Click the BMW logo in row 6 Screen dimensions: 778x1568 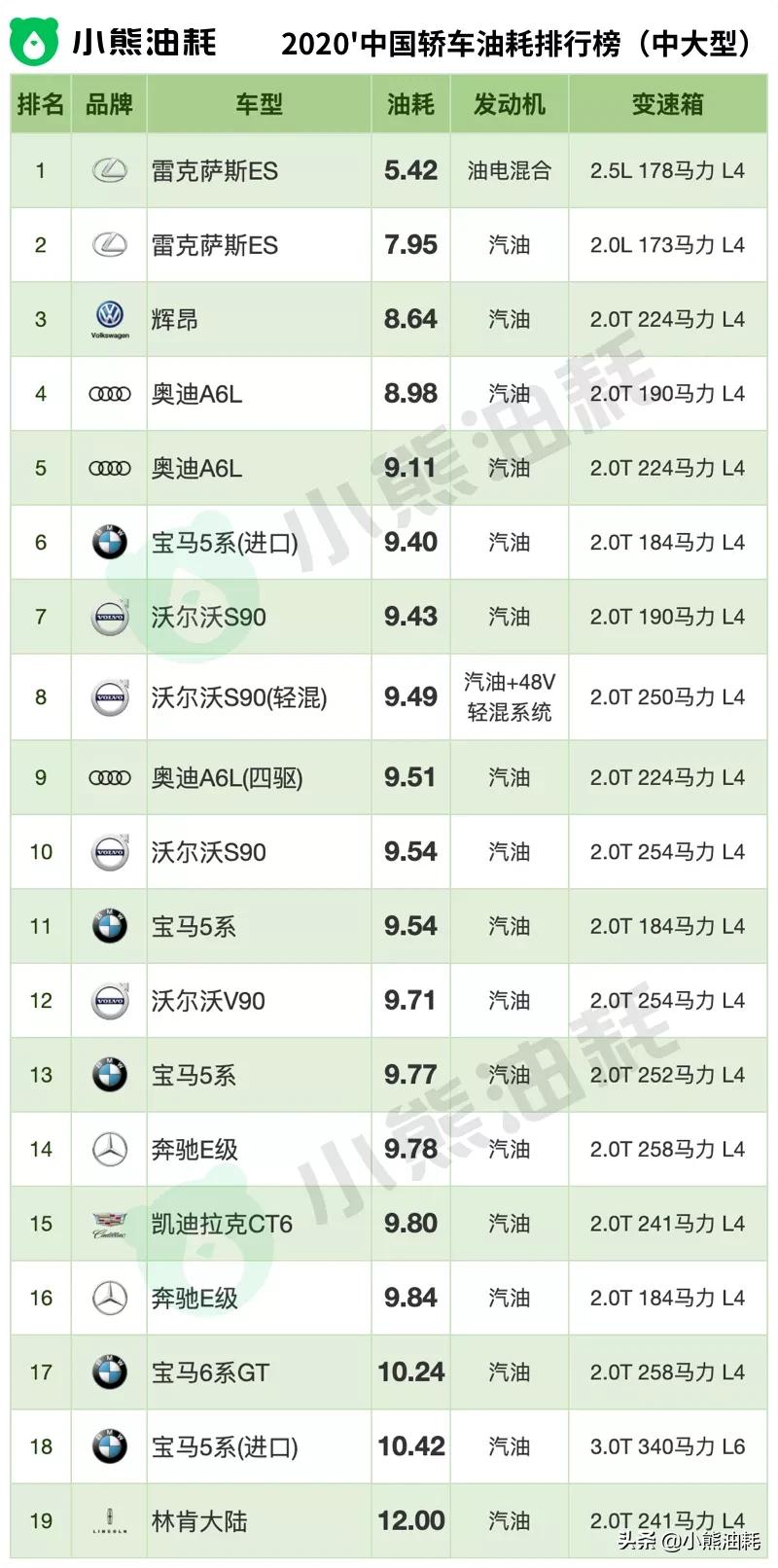[x=109, y=542]
